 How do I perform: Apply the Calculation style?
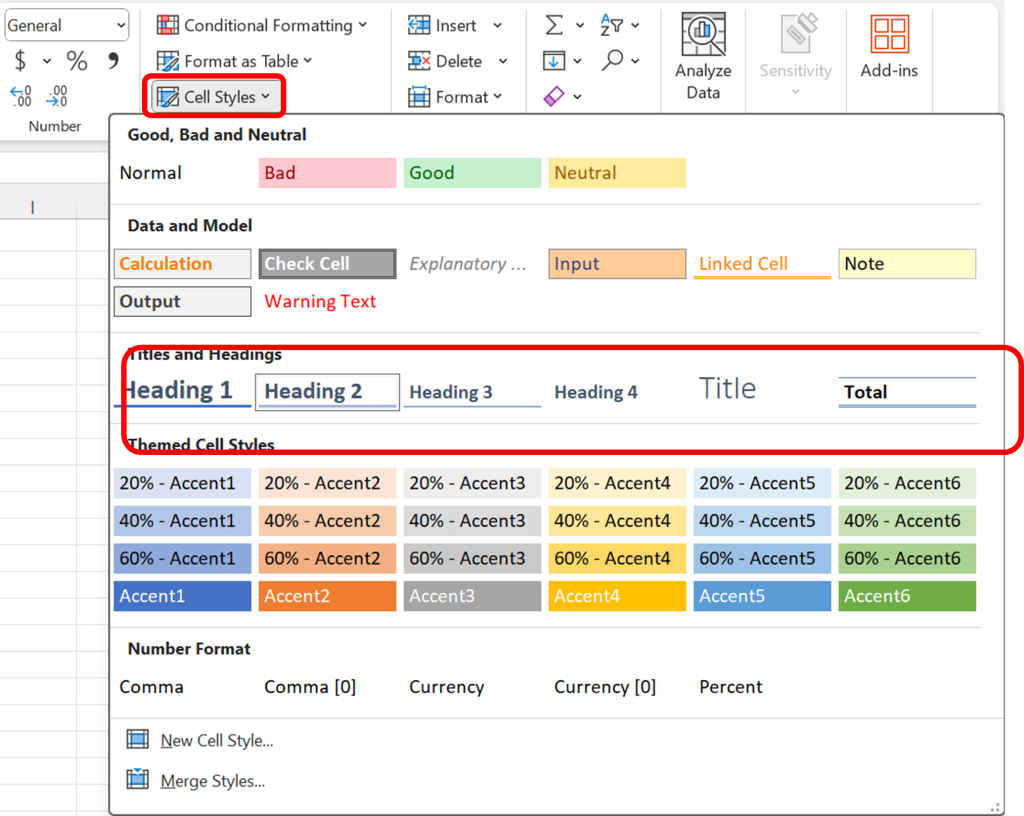coord(182,264)
